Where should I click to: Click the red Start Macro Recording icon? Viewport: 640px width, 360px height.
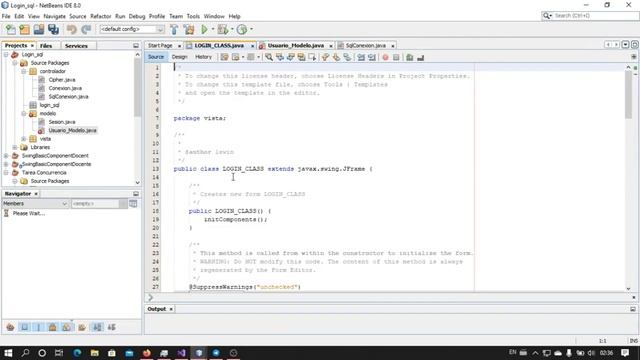385,58
